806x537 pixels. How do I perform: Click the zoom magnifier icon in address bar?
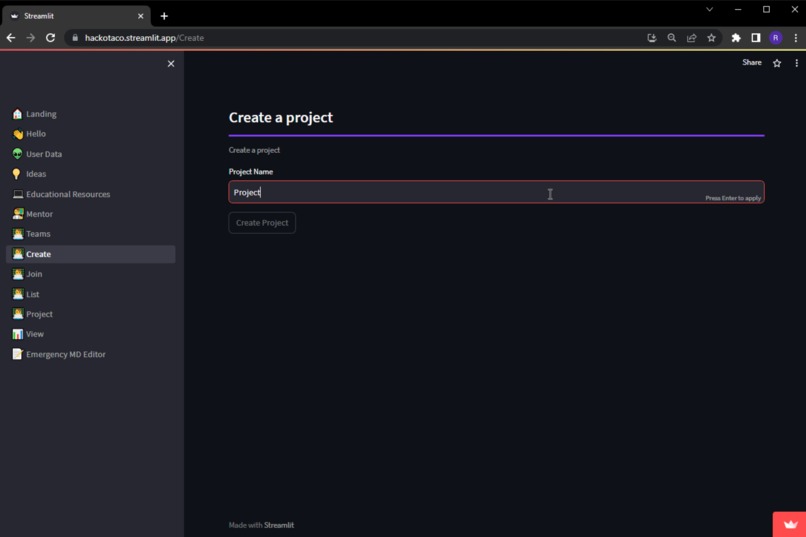click(x=672, y=38)
